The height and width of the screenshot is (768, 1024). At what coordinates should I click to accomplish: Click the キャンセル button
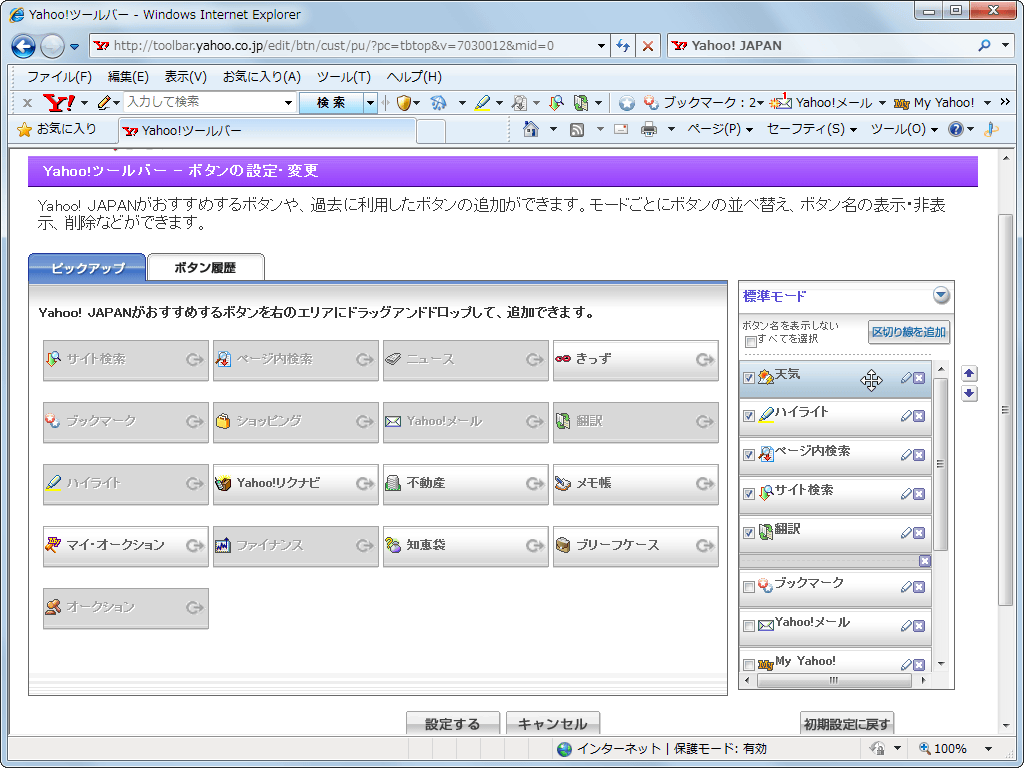point(552,724)
